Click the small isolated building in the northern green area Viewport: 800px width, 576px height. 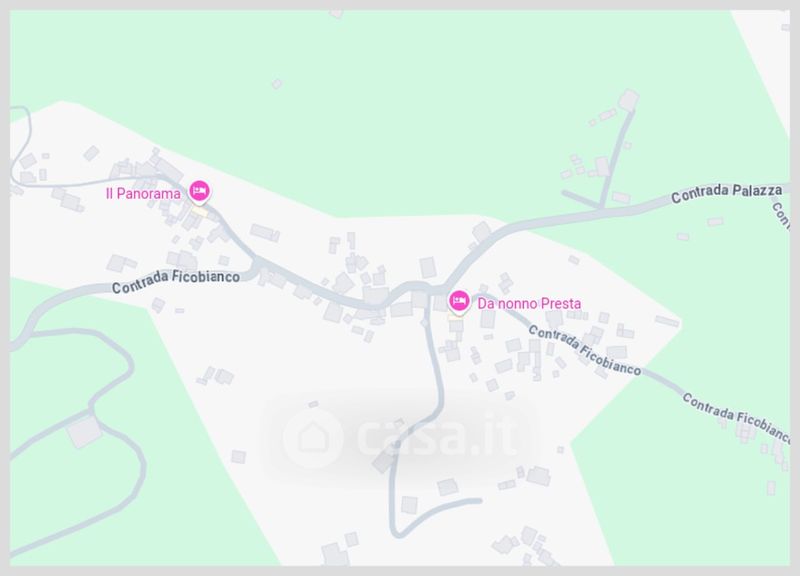click(x=277, y=84)
